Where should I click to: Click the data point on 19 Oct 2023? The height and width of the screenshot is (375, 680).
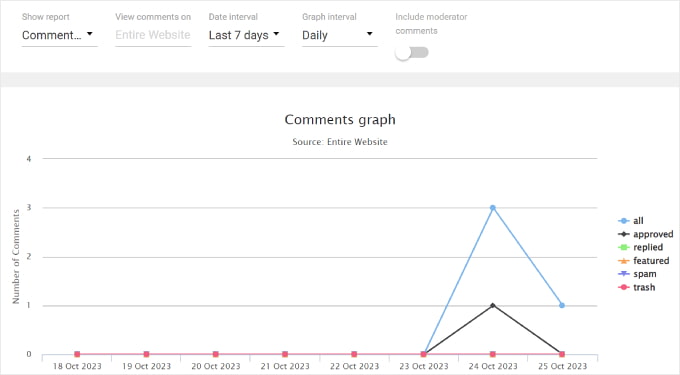(147, 354)
